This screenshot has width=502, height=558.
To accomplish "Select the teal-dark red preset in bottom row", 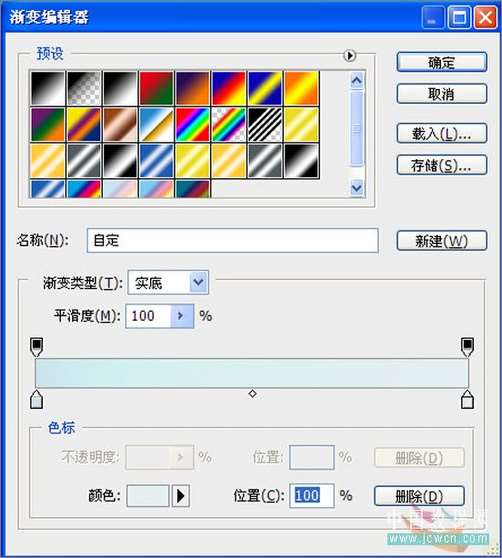I will (192, 189).
